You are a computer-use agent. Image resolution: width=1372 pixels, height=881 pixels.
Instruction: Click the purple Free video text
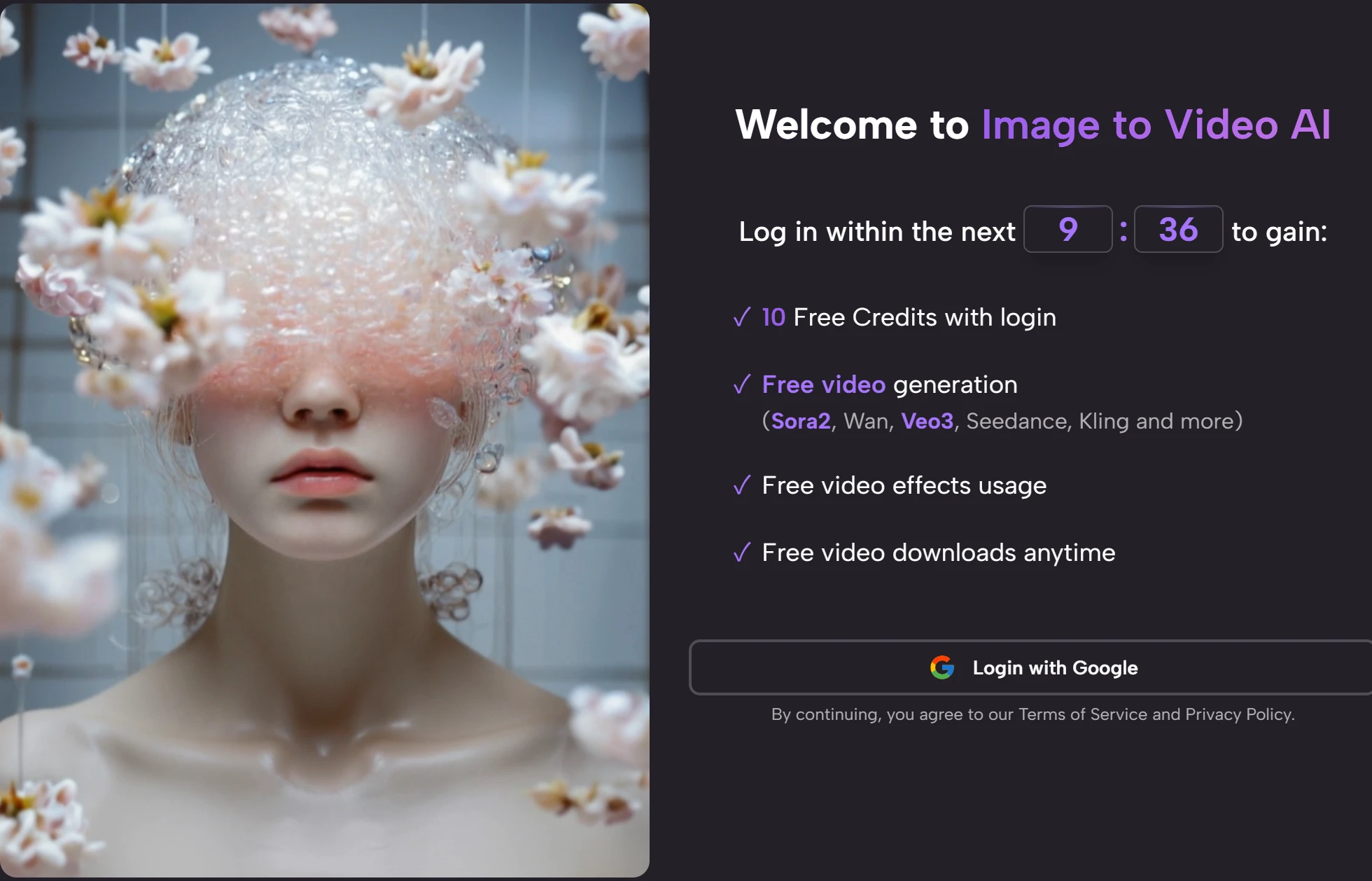(823, 384)
